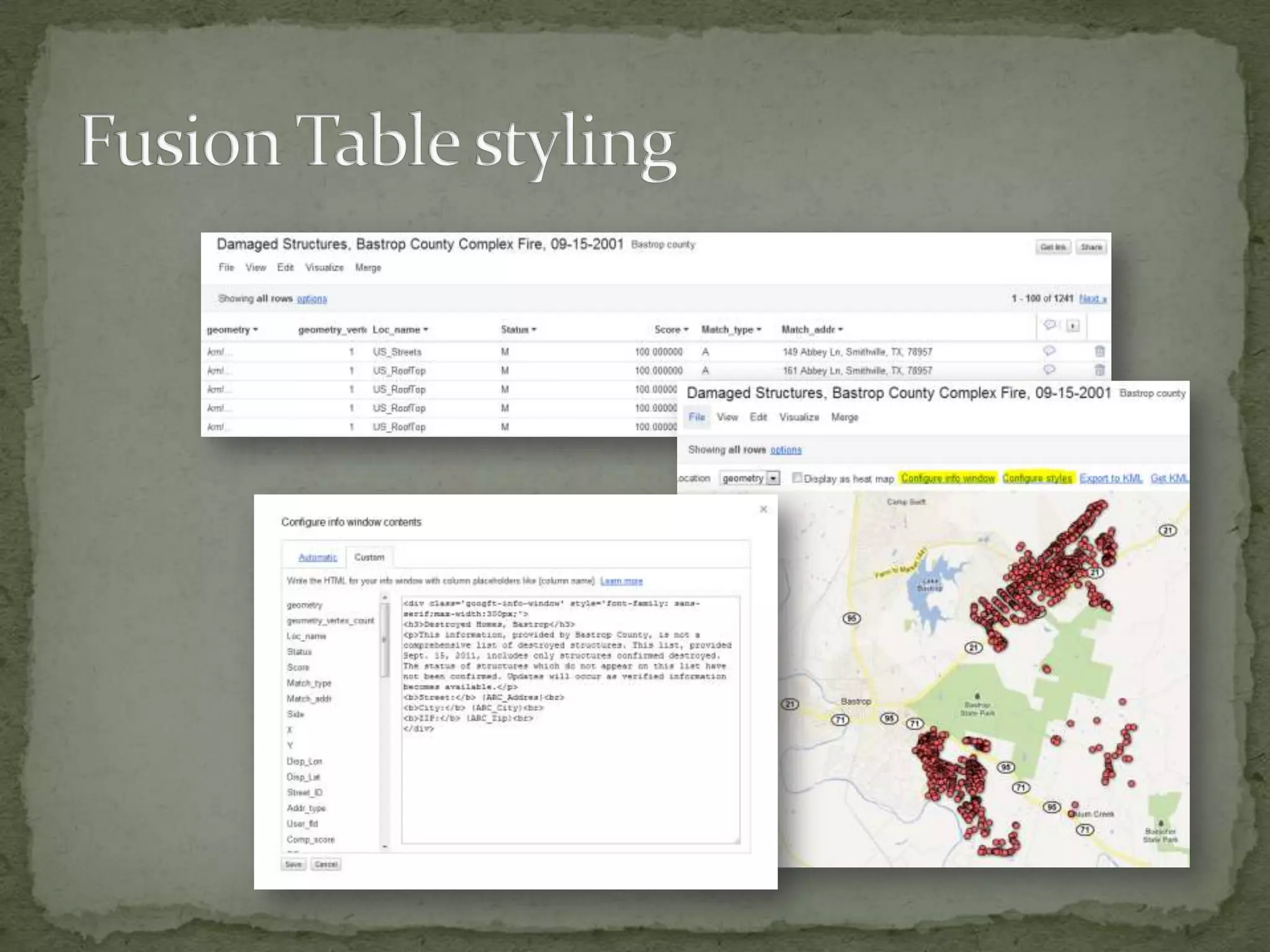
Task: Open Merge menu in map window
Action: pos(845,417)
